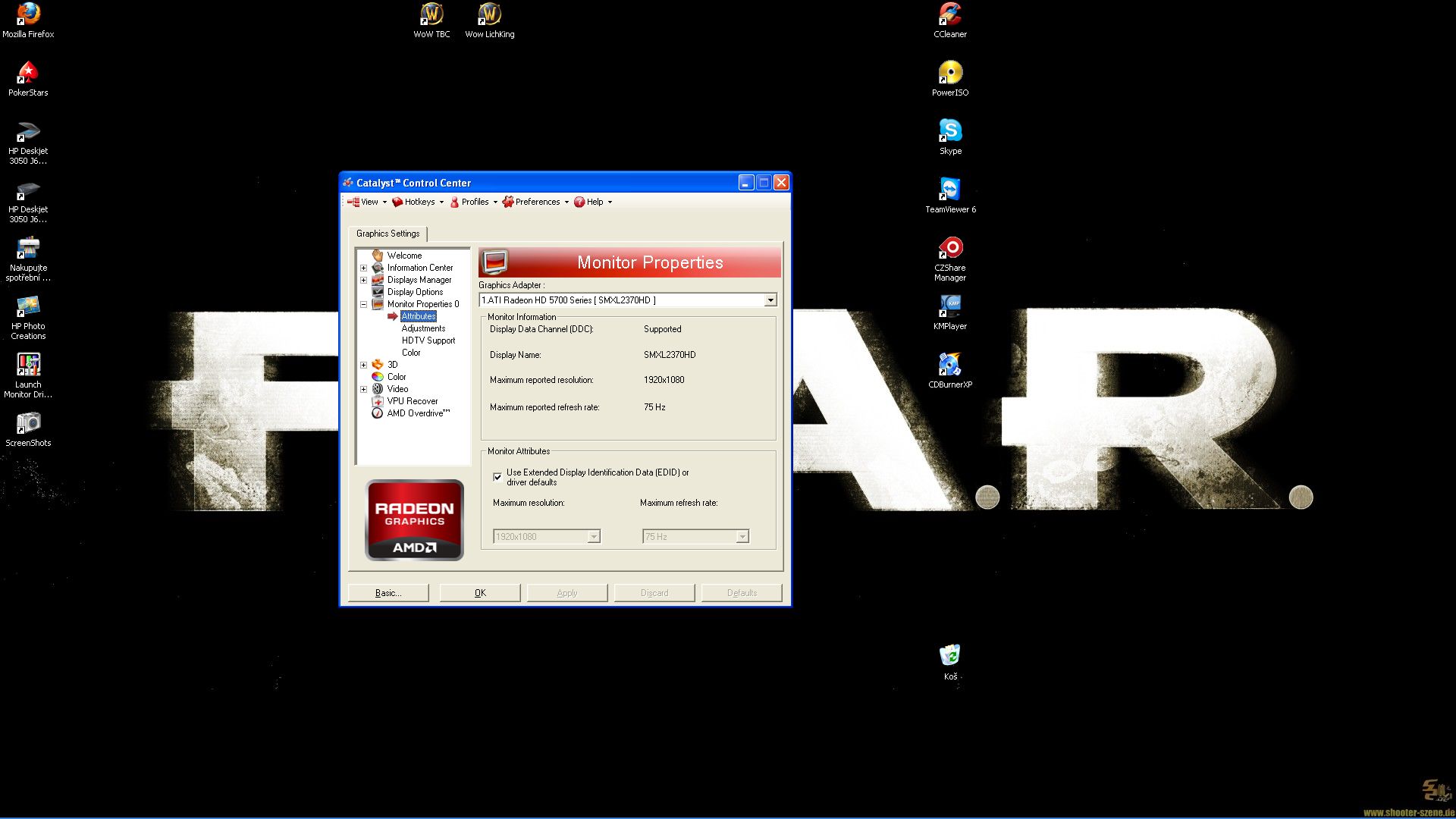Select HDTV Support in the tree
The width and height of the screenshot is (1456, 819).
click(x=428, y=340)
